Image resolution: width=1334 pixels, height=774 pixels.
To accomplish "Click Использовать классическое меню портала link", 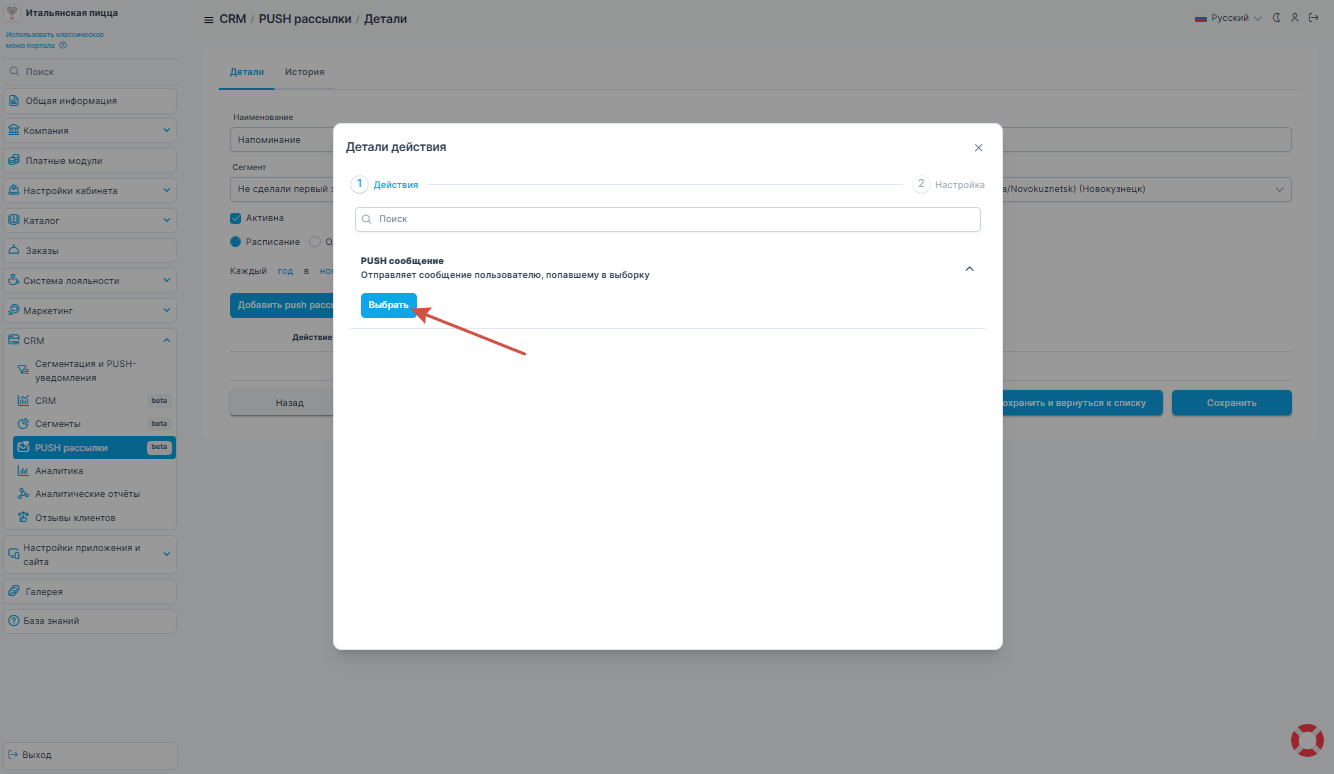I will [54, 40].
